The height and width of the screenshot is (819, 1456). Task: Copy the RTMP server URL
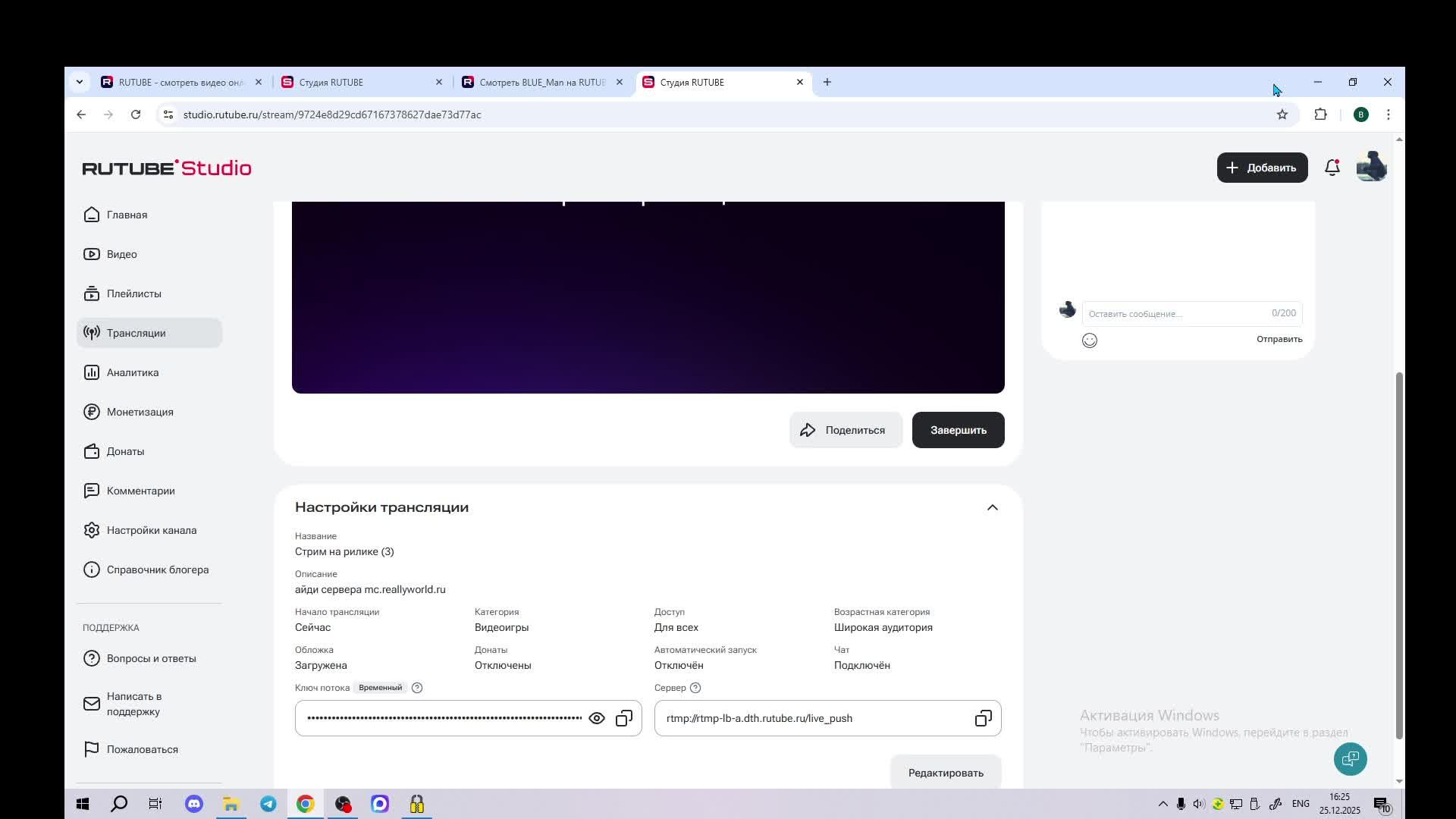coord(983,718)
